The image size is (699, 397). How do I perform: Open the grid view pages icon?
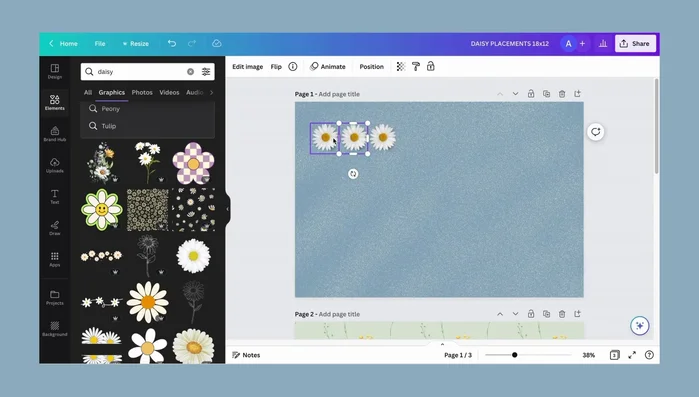click(615, 355)
